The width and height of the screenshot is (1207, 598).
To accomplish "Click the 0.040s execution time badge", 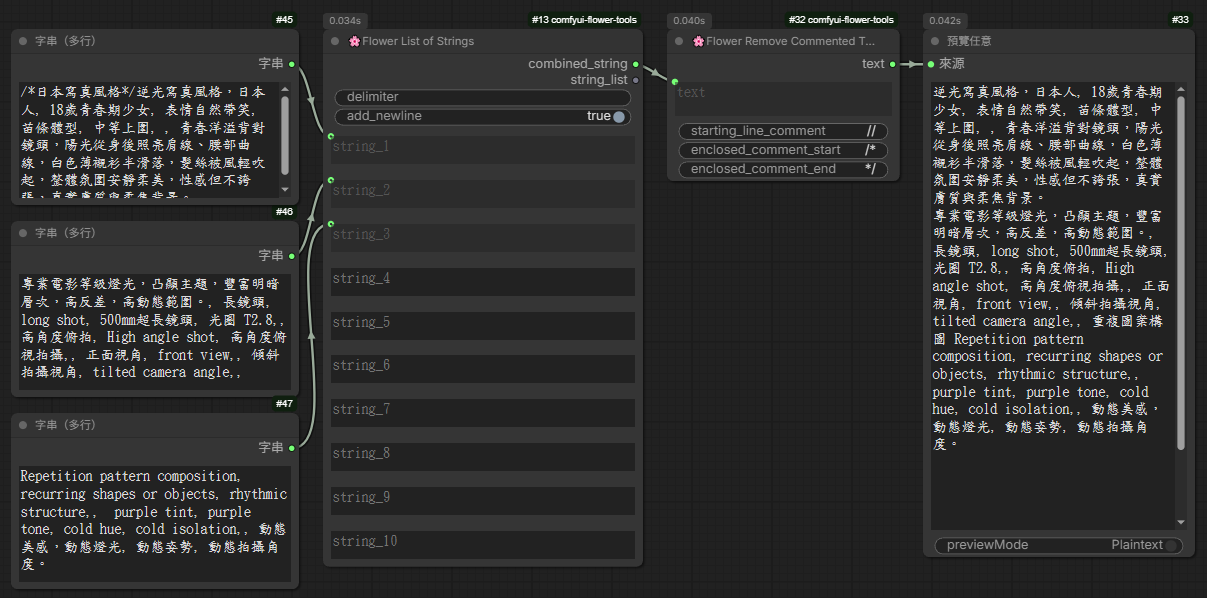I will point(689,20).
